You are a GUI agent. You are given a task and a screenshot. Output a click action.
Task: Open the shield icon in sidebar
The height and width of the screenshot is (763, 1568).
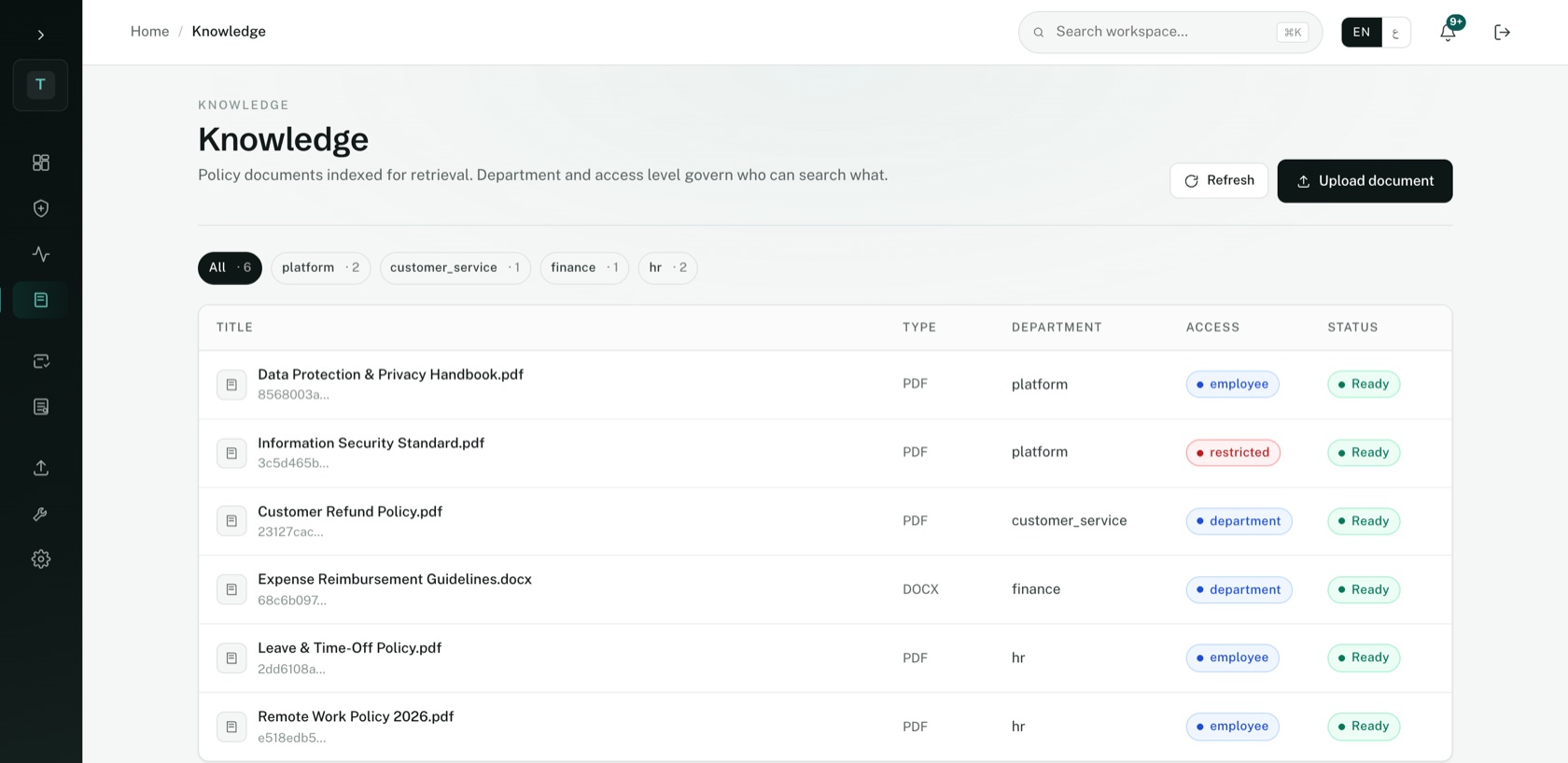click(40, 208)
